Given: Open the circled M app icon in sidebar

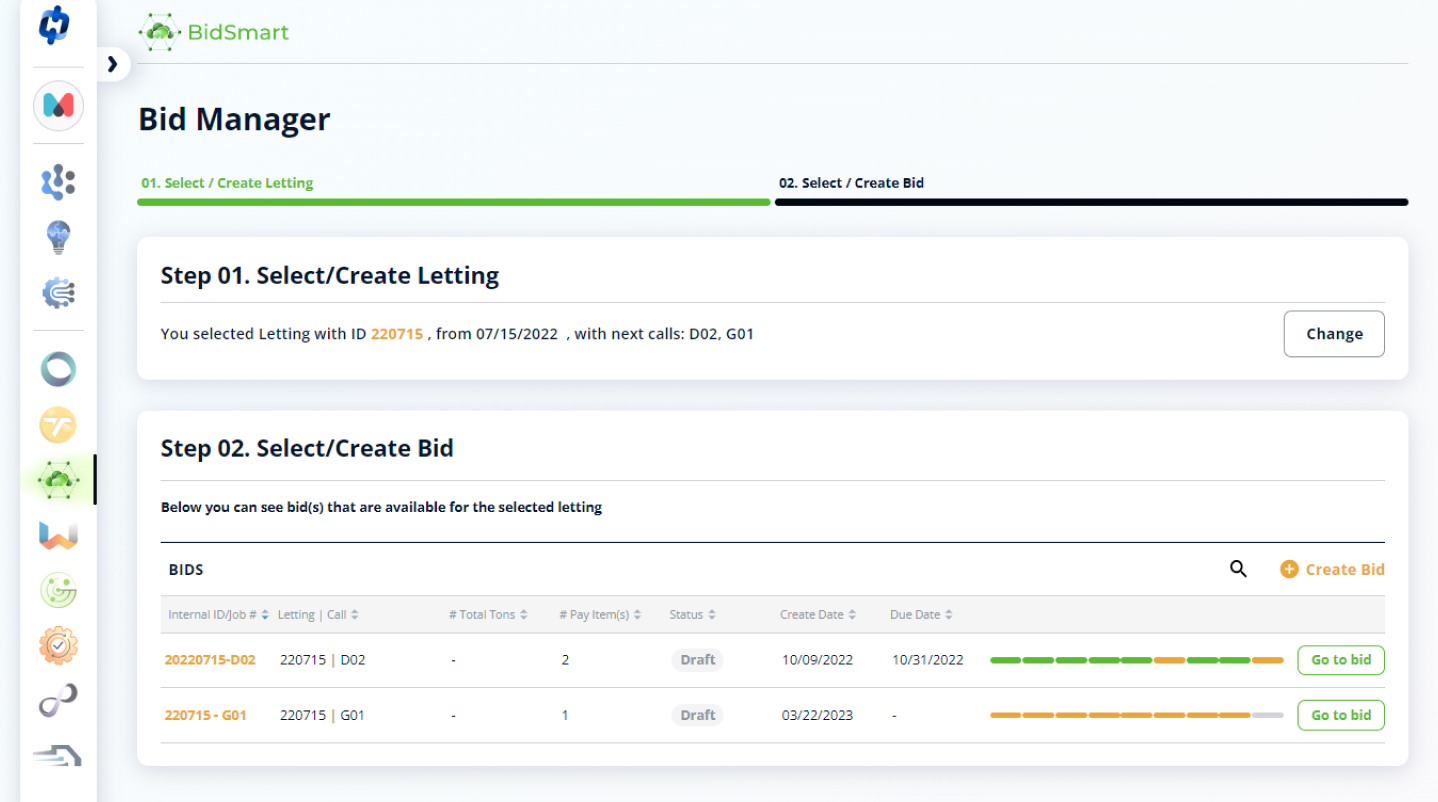Looking at the screenshot, I should pos(58,106).
